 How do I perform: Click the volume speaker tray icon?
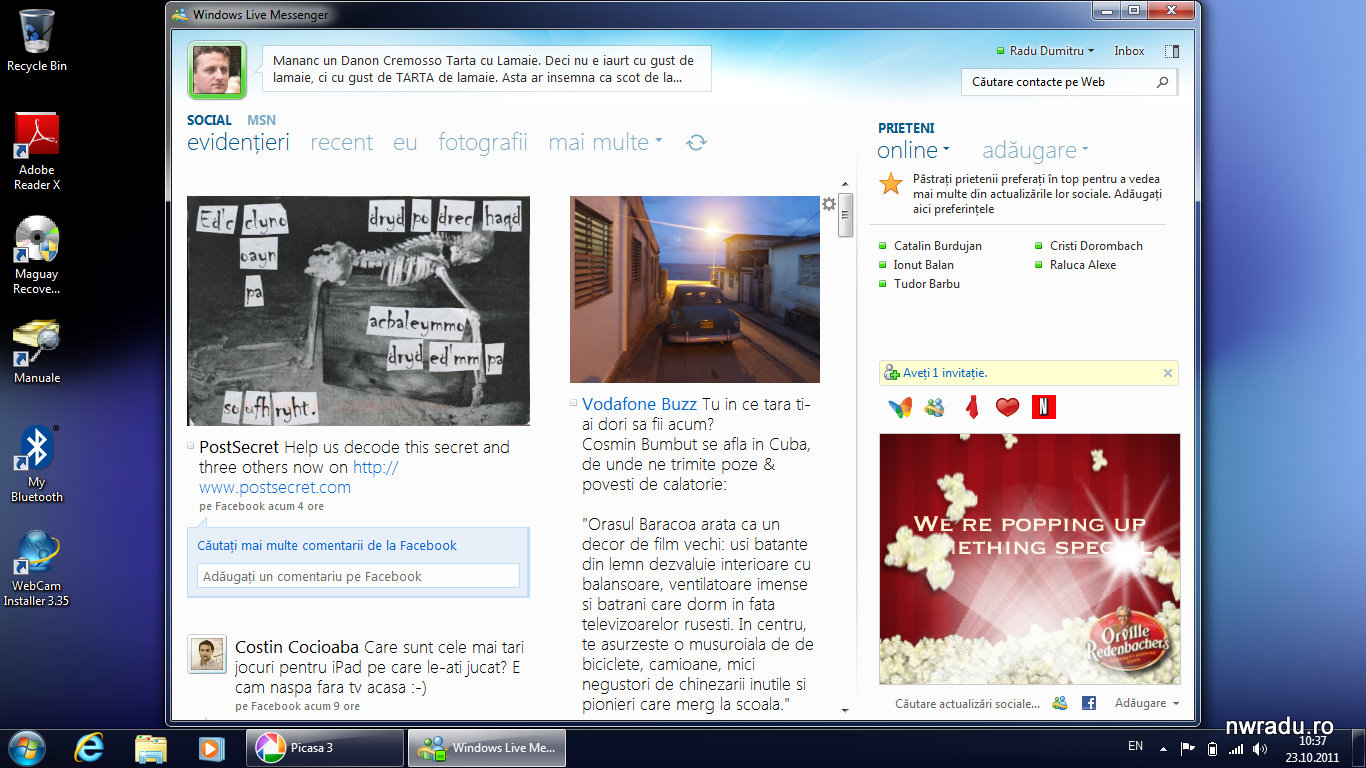(x=1260, y=748)
